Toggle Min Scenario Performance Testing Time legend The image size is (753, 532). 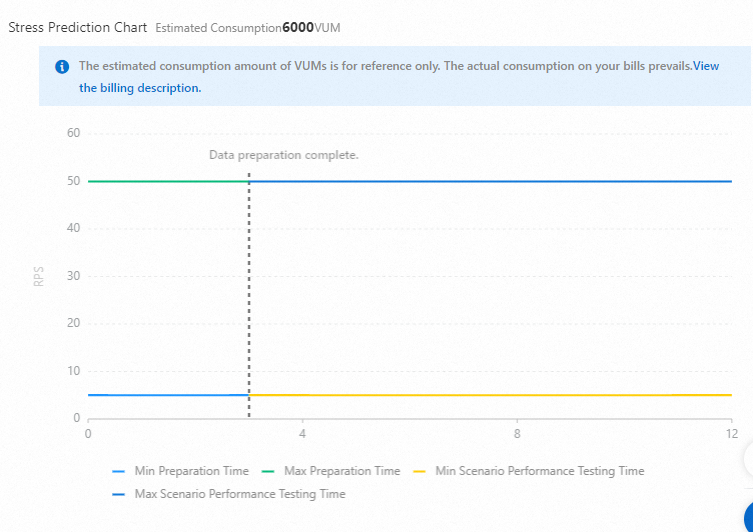click(529, 471)
